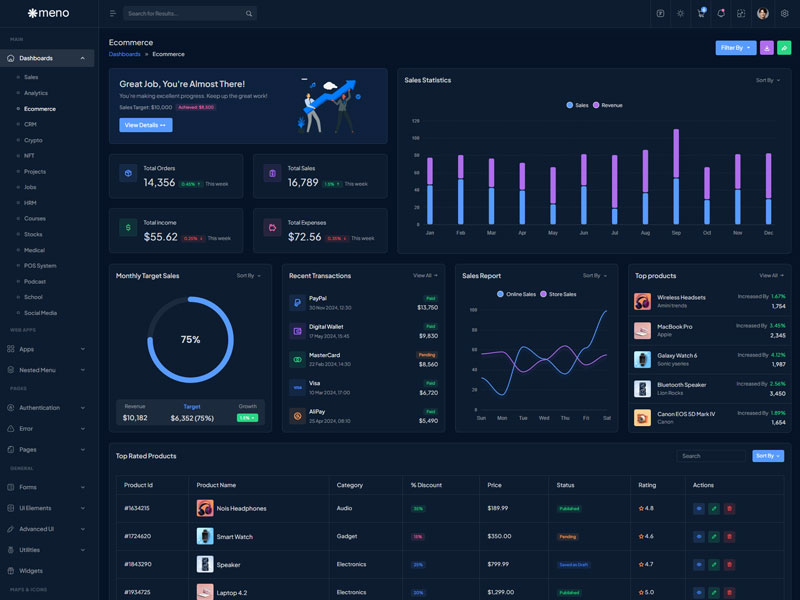
Task: Click the purple download button
Action: 767,48
